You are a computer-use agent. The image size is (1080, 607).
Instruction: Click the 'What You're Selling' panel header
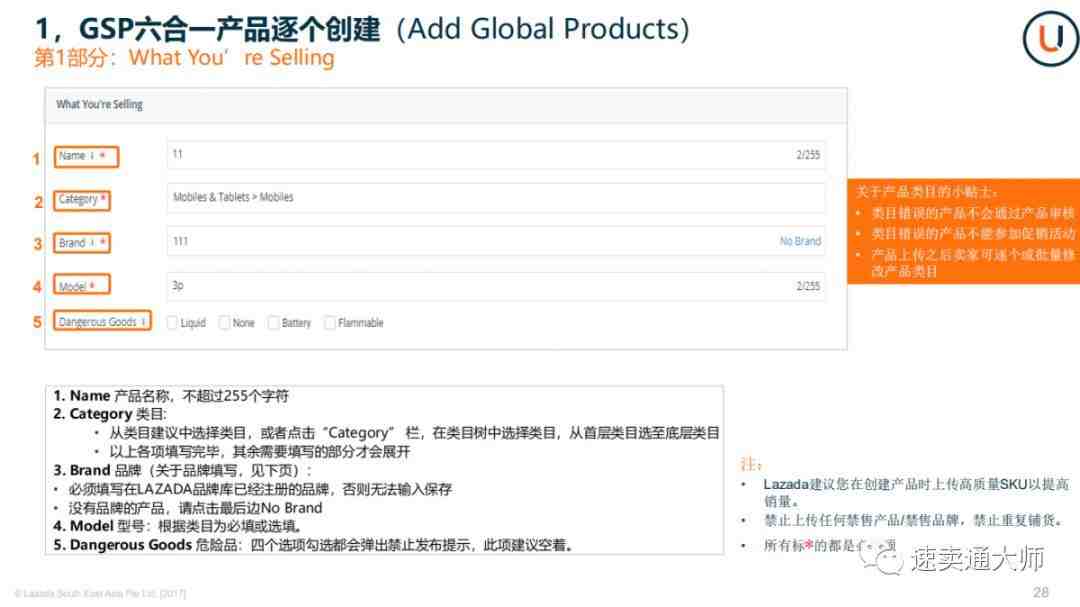[x=446, y=105]
